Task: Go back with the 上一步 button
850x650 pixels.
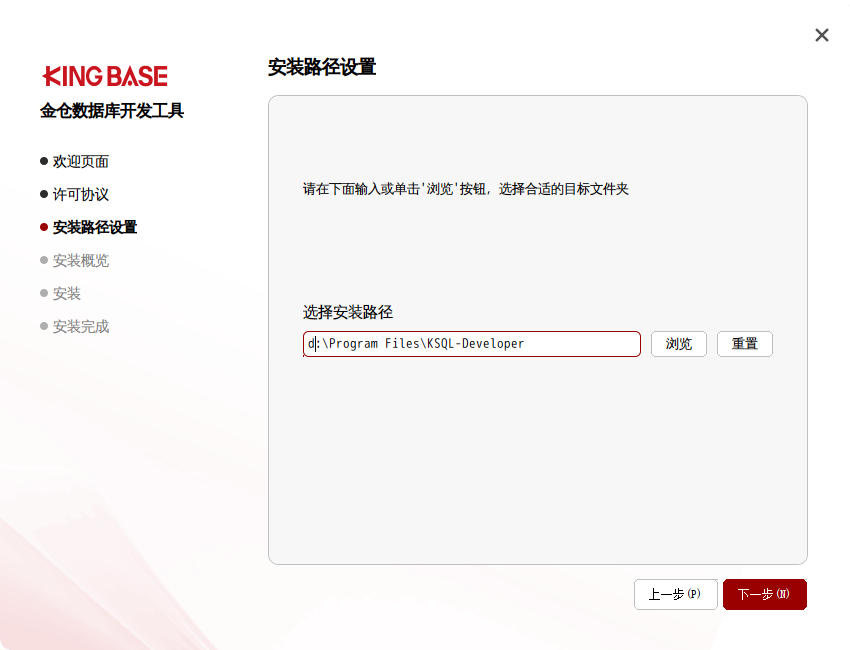Action: click(x=675, y=594)
